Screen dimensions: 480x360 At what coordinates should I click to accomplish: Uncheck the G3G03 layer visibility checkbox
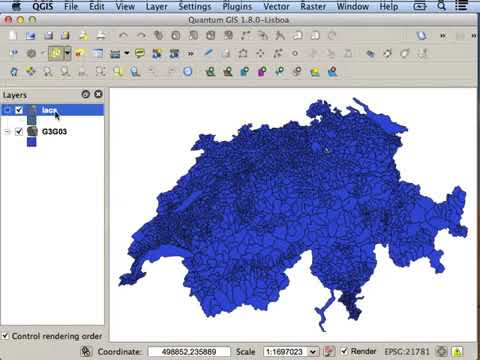click(19, 131)
